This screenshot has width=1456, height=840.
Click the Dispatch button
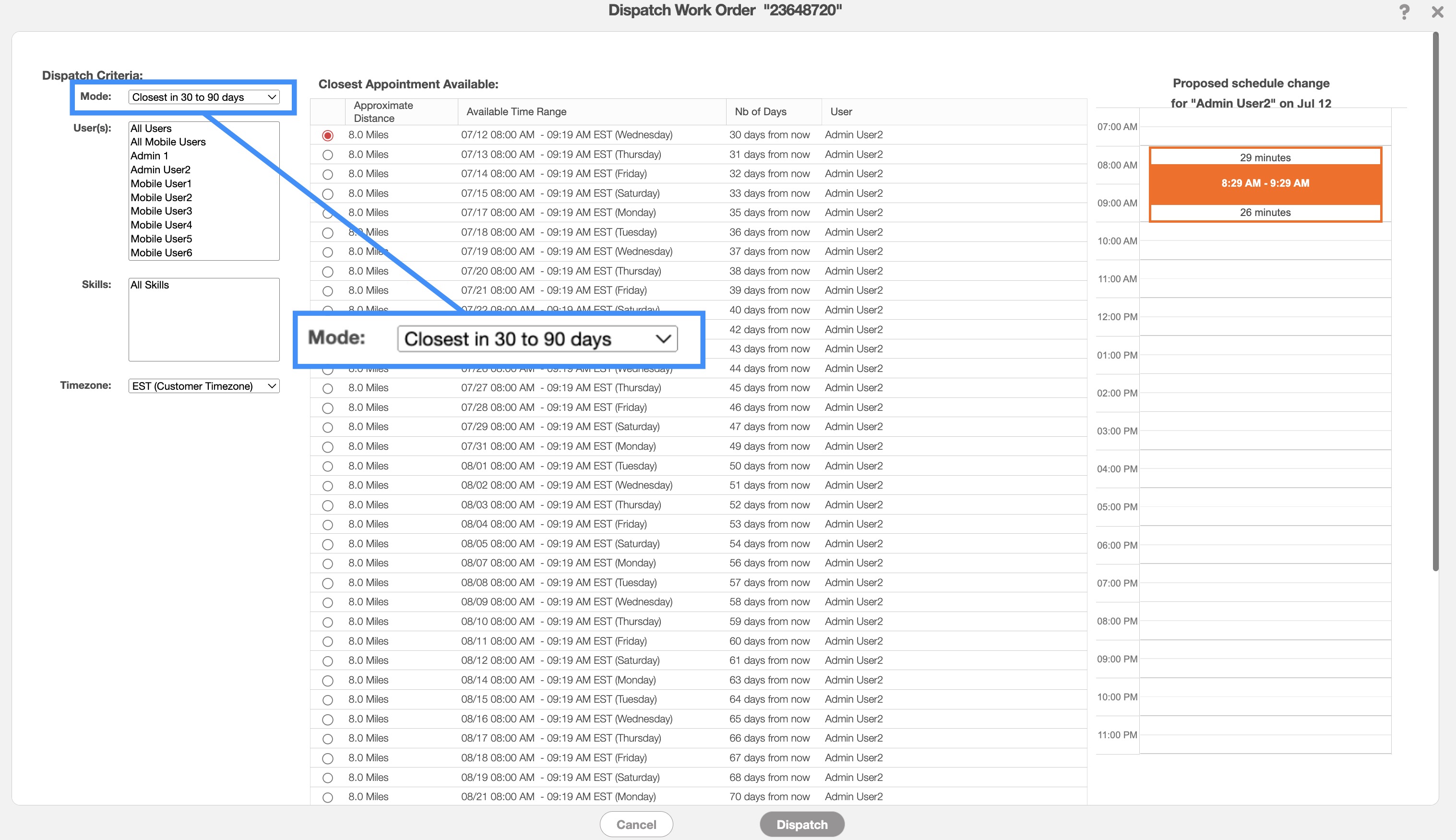(801, 825)
